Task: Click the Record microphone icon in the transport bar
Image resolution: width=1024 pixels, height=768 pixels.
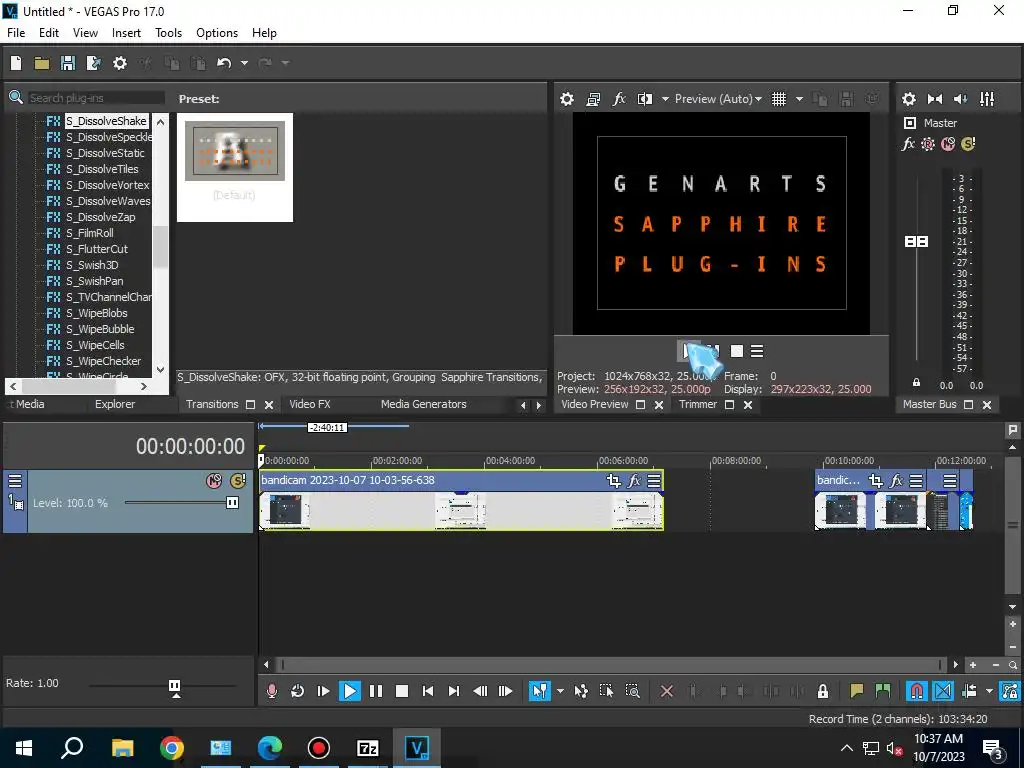Action: coord(272,691)
